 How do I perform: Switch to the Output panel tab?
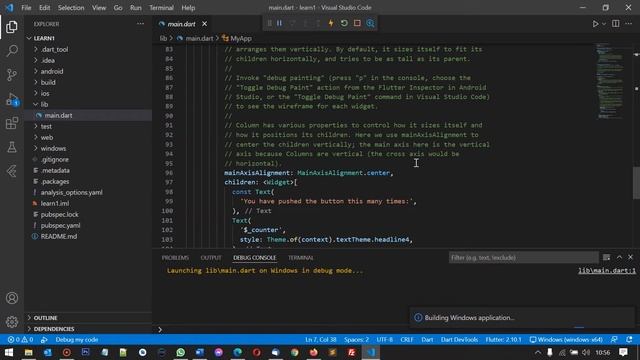click(x=211, y=258)
